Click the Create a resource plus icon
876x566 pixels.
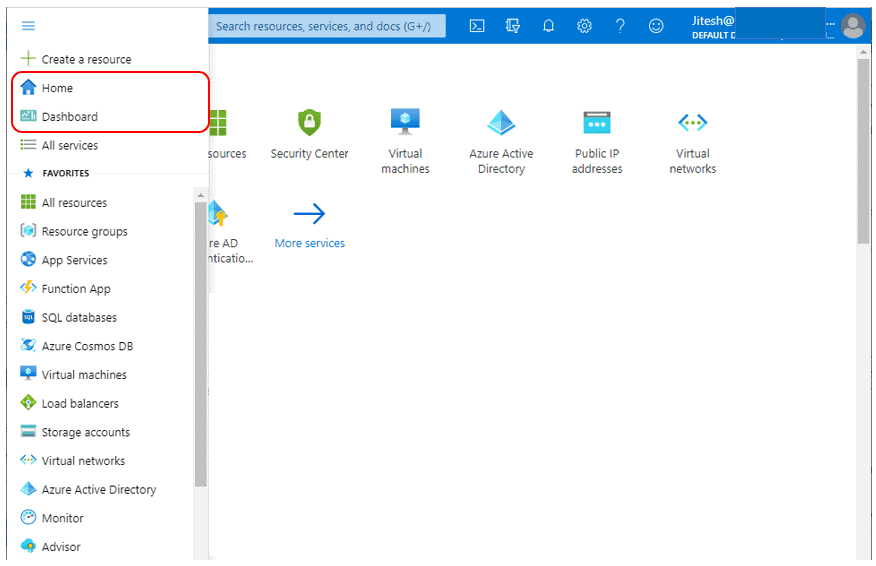click(28, 58)
